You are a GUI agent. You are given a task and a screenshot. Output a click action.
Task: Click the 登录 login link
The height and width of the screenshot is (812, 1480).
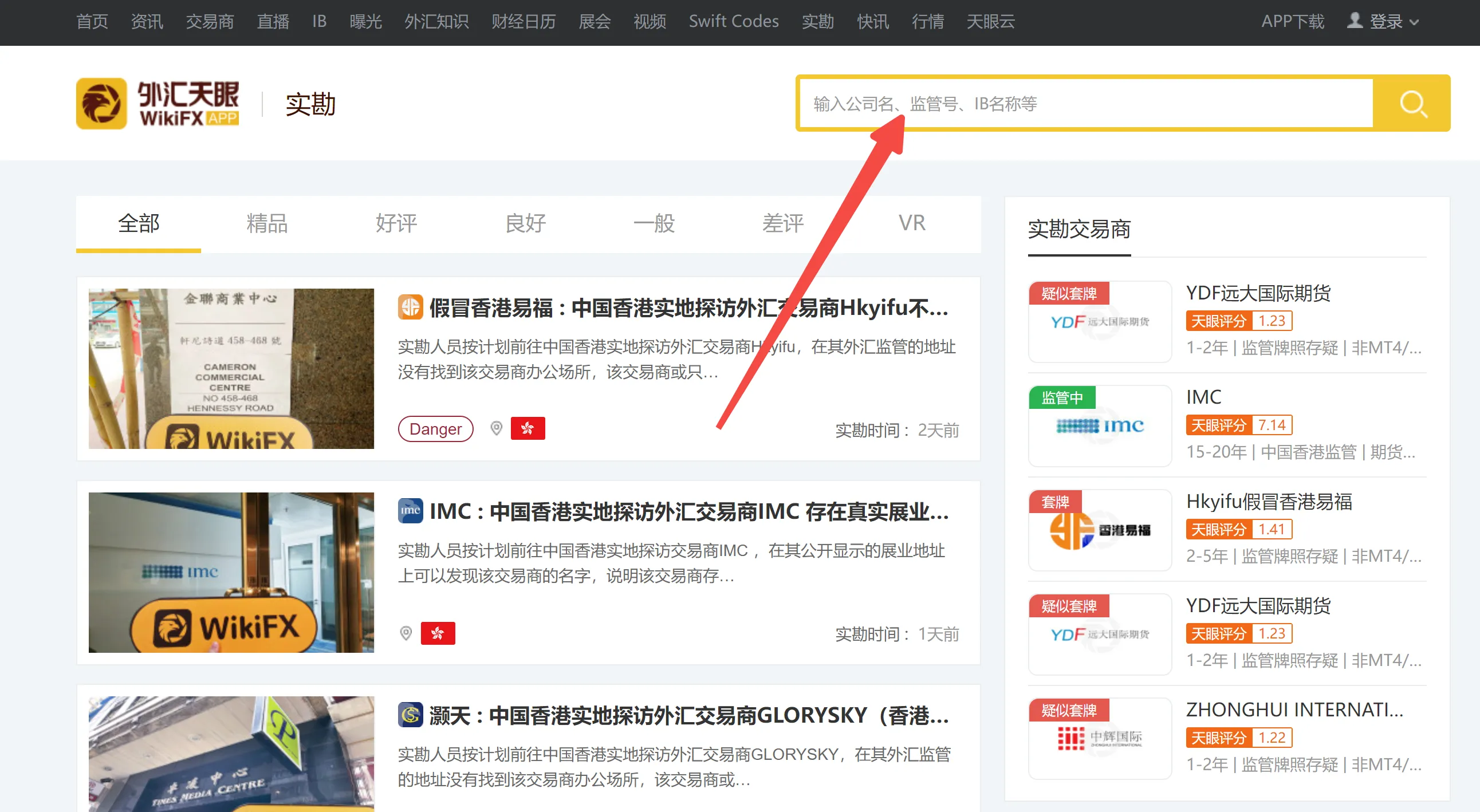point(1385,21)
